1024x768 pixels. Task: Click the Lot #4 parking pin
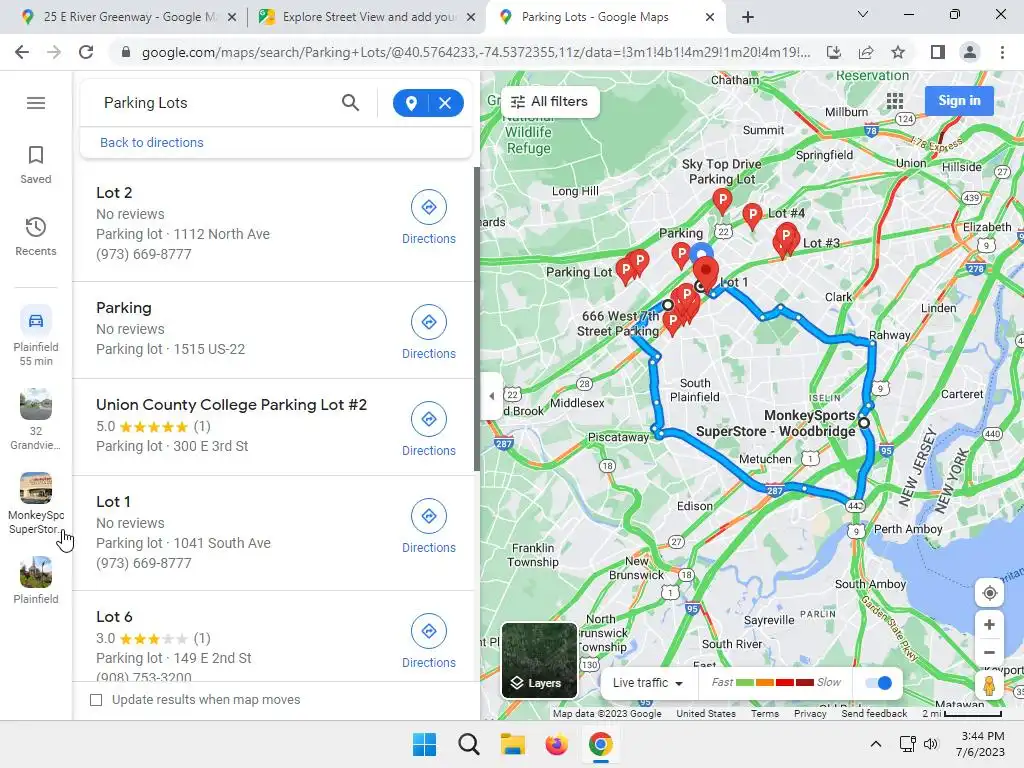pyautogui.click(x=752, y=217)
